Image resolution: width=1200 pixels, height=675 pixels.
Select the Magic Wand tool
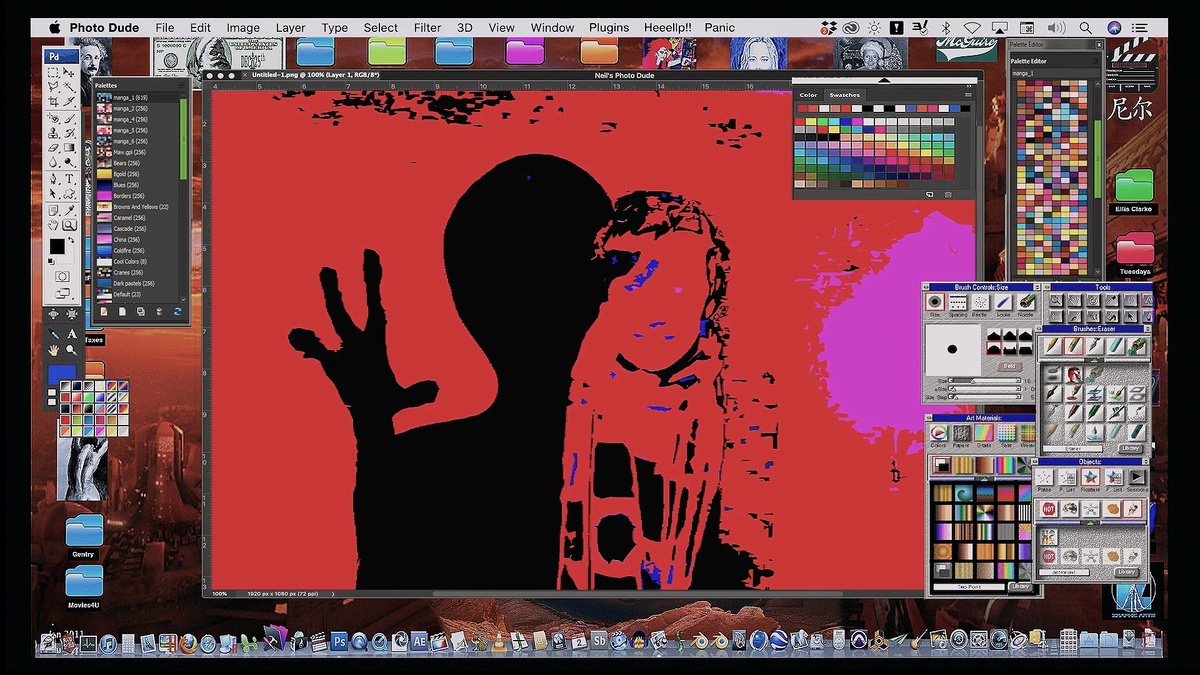(x=68, y=86)
